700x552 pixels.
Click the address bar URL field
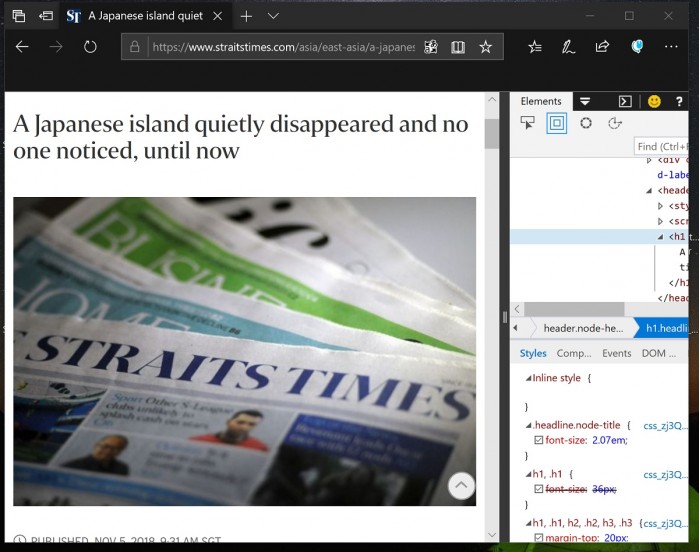281,47
